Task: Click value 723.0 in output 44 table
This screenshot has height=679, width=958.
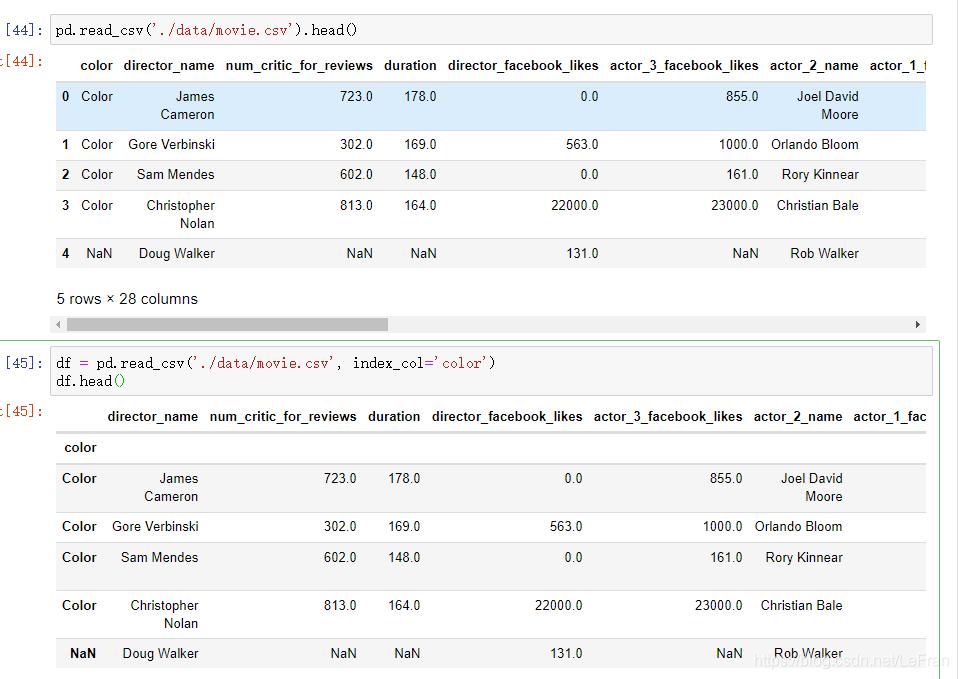Action: click(356, 97)
